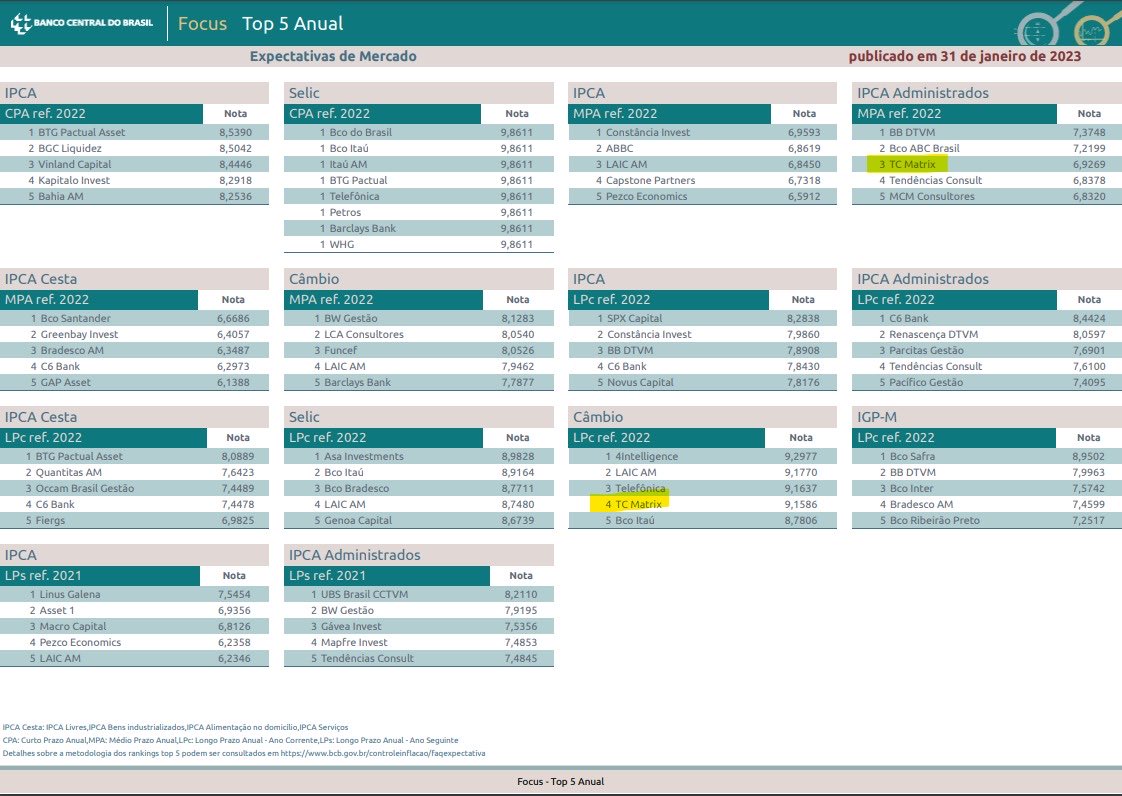Image resolution: width=1122 pixels, height=796 pixels.
Task: Click the 'Asset 1' row
Action: point(135,611)
